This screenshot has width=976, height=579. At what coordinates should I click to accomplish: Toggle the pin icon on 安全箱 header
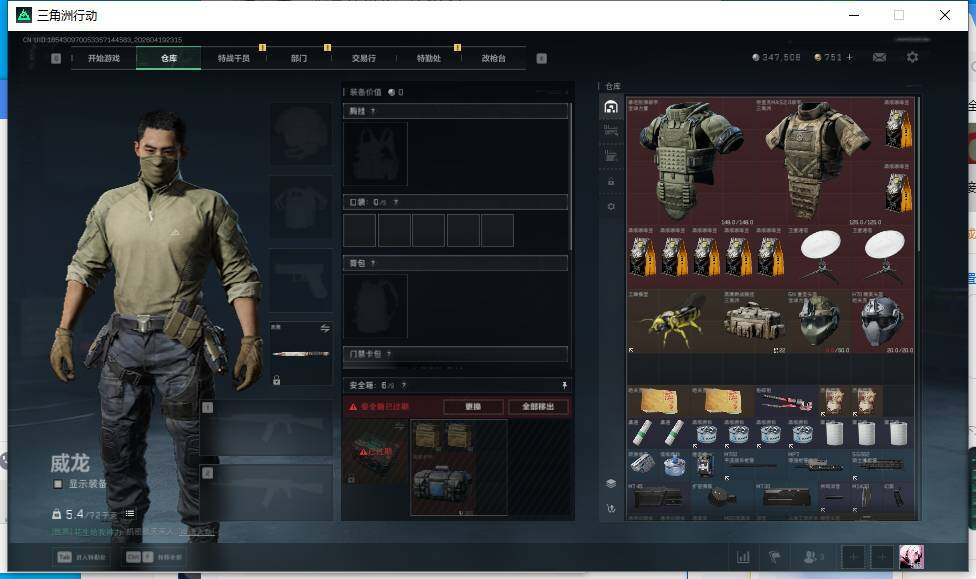(564, 385)
